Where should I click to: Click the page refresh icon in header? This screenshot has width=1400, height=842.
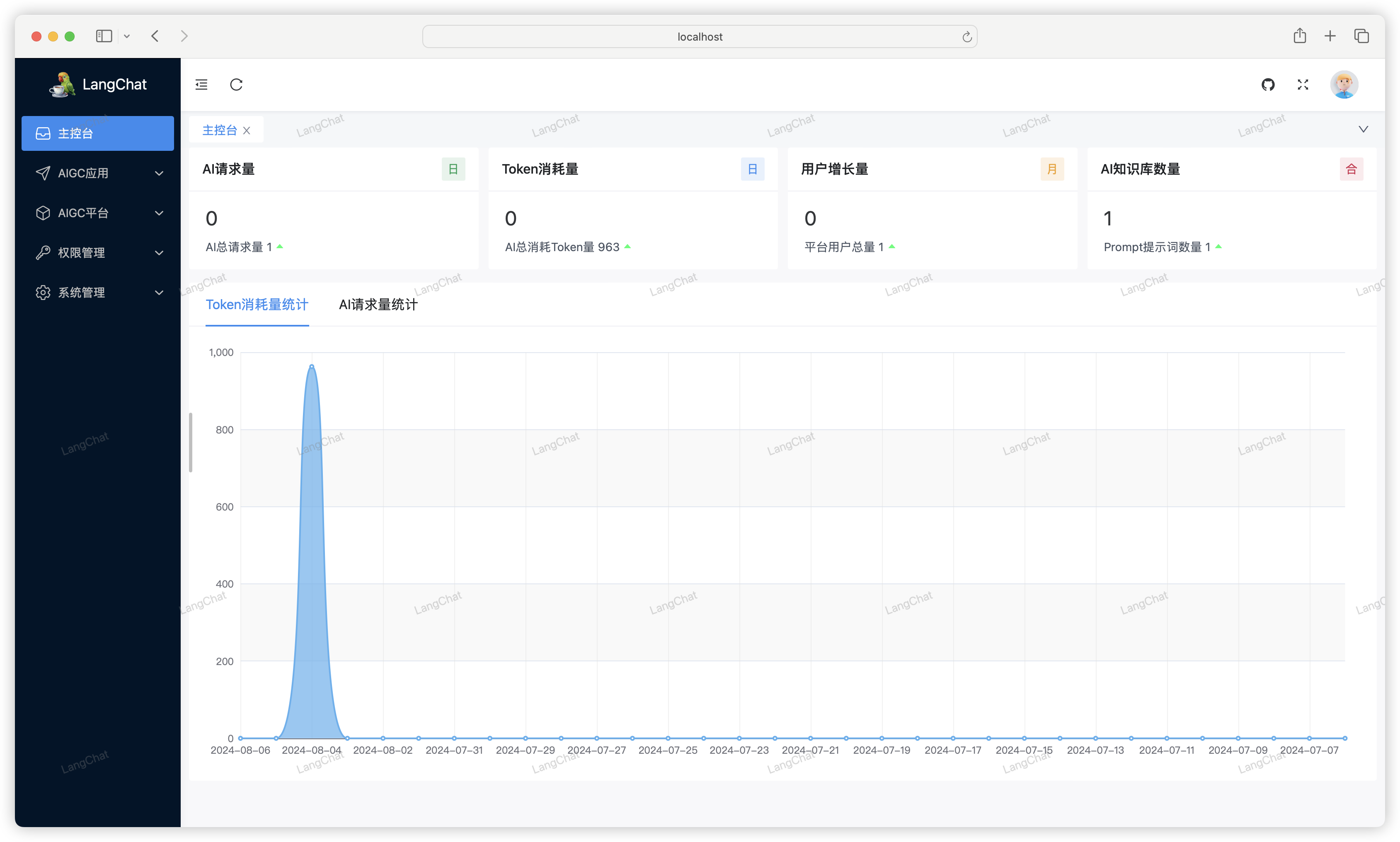pyautogui.click(x=236, y=85)
